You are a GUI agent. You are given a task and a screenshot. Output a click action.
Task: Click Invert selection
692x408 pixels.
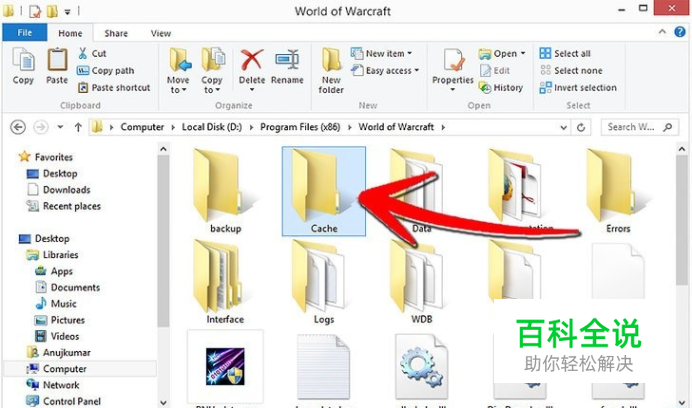578,87
